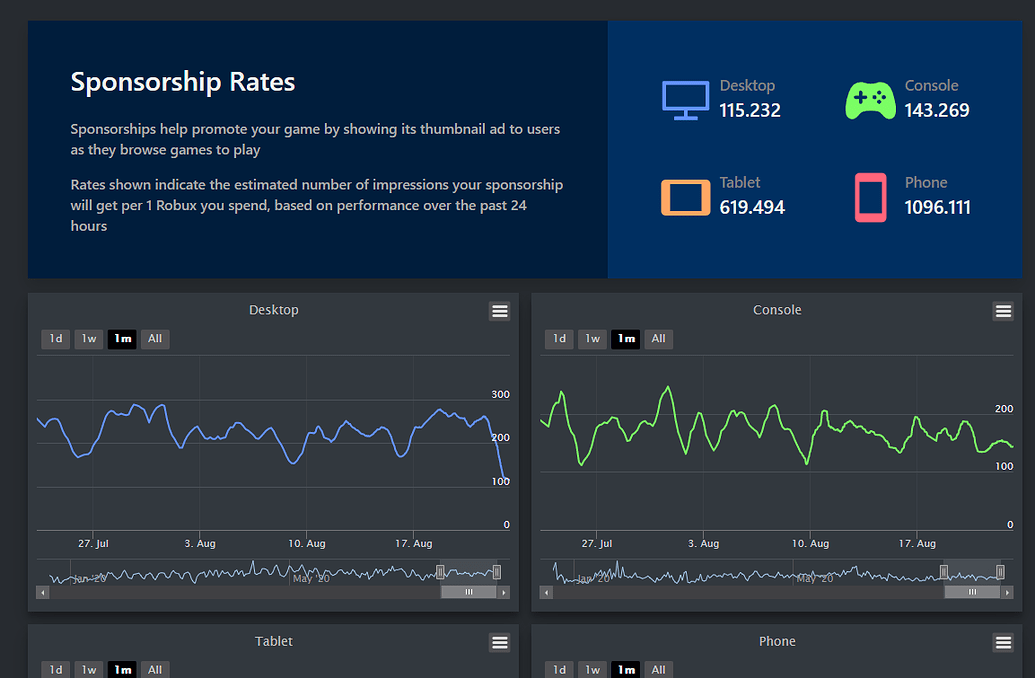Switch Desktop chart to 1d range
The height and width of the screenshot is (678, 1035).
55,339
